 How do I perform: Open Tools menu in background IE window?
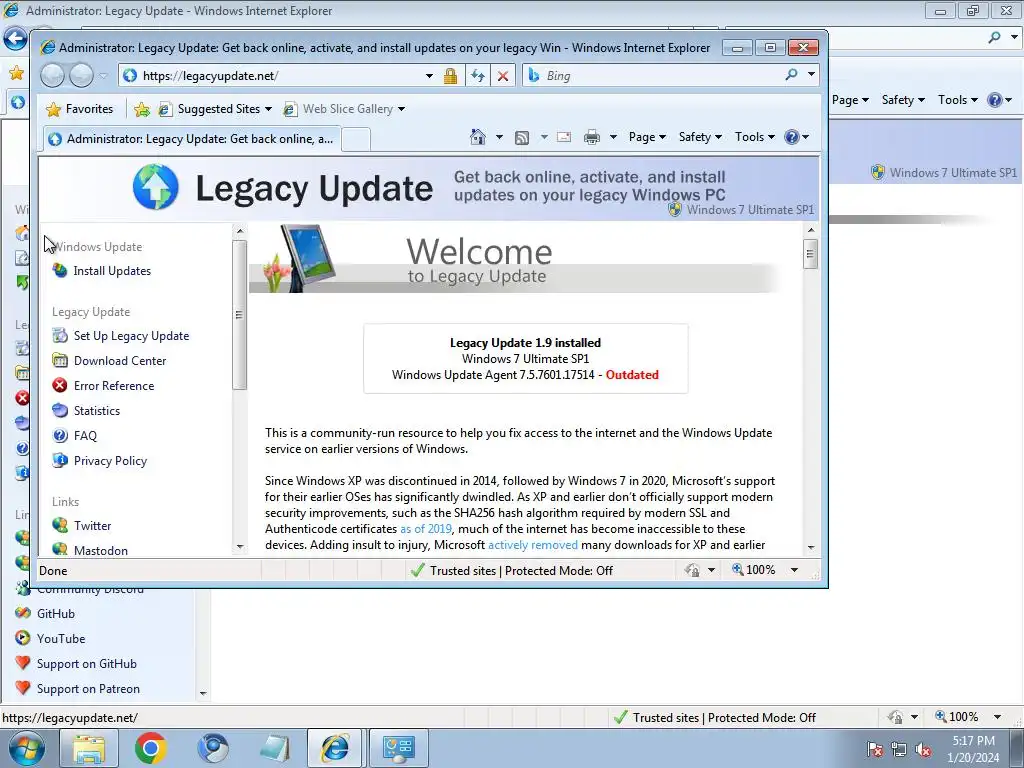tap(957, 100)
